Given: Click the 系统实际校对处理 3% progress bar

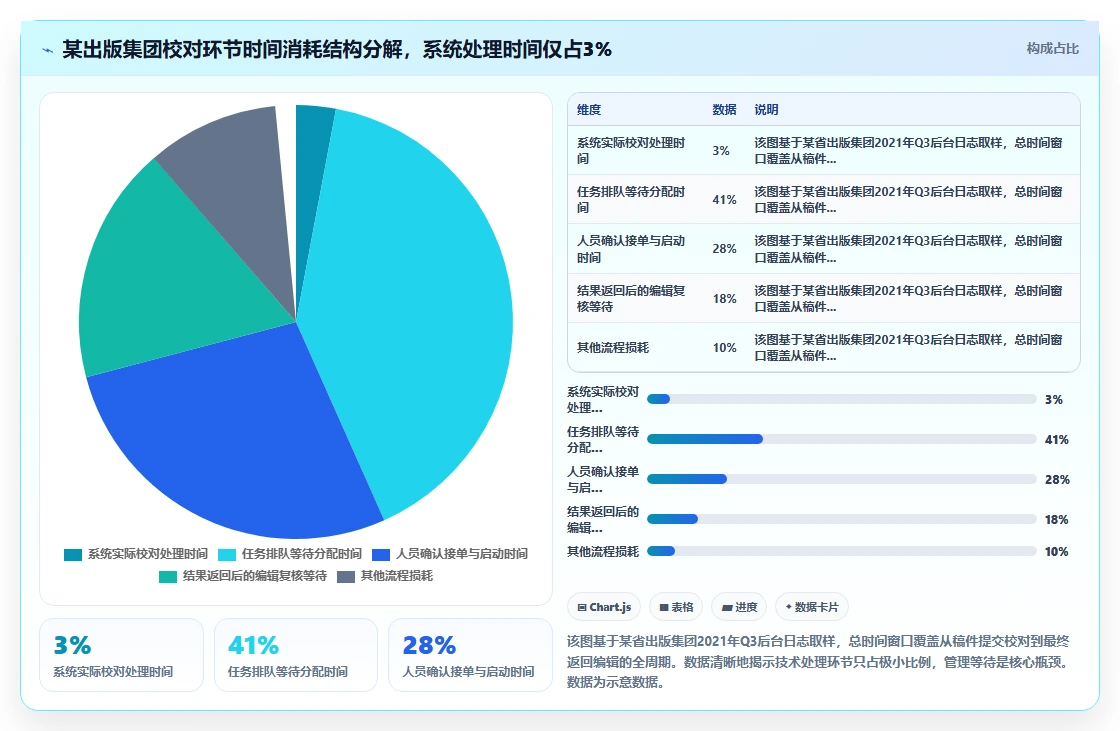Looking at the screenshot, I should pos(841,399).
